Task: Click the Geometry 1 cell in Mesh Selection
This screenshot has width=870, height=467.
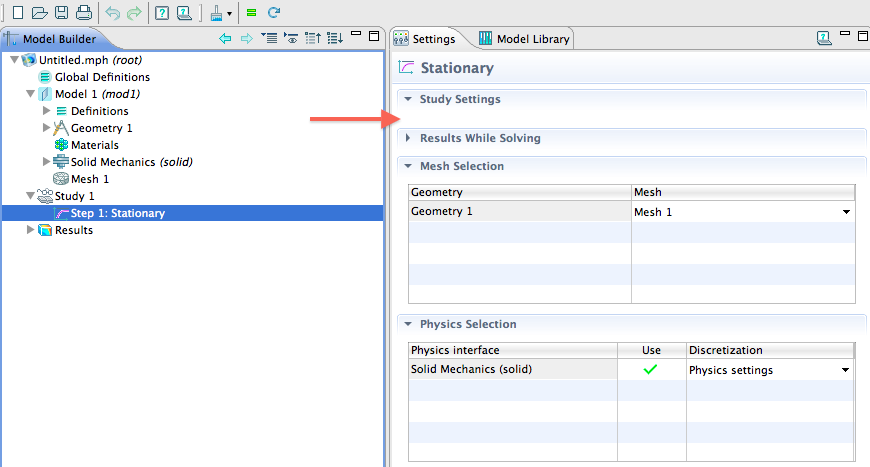Action: (x=519, y=212)
